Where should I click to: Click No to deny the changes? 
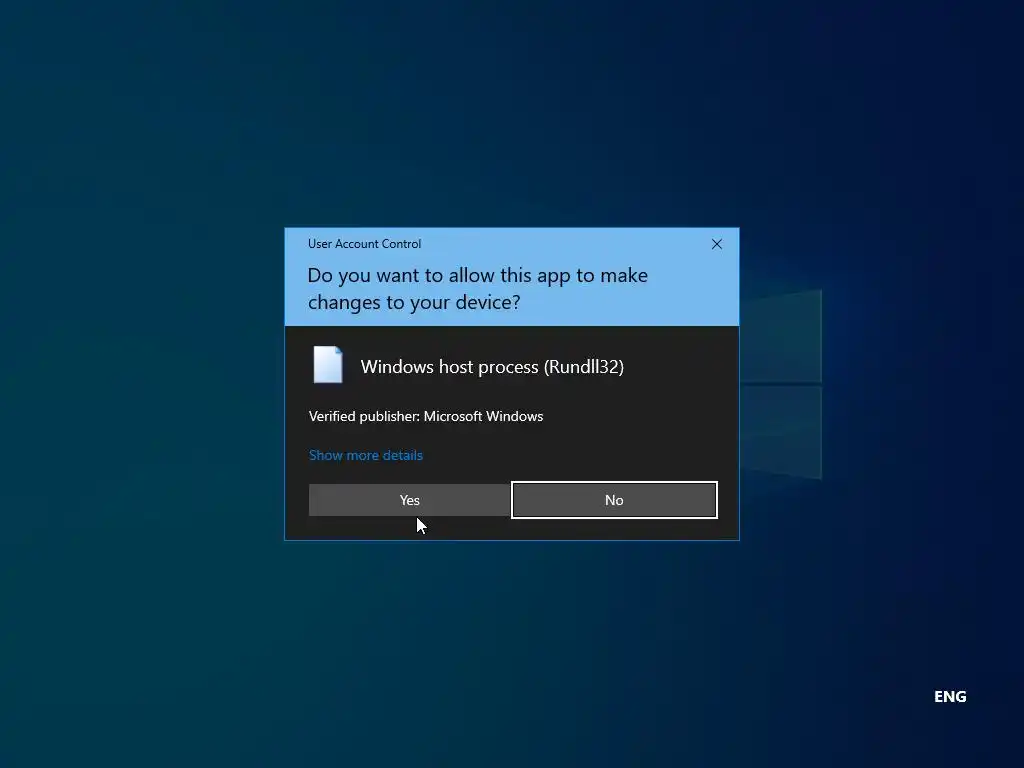click(614, 500)
